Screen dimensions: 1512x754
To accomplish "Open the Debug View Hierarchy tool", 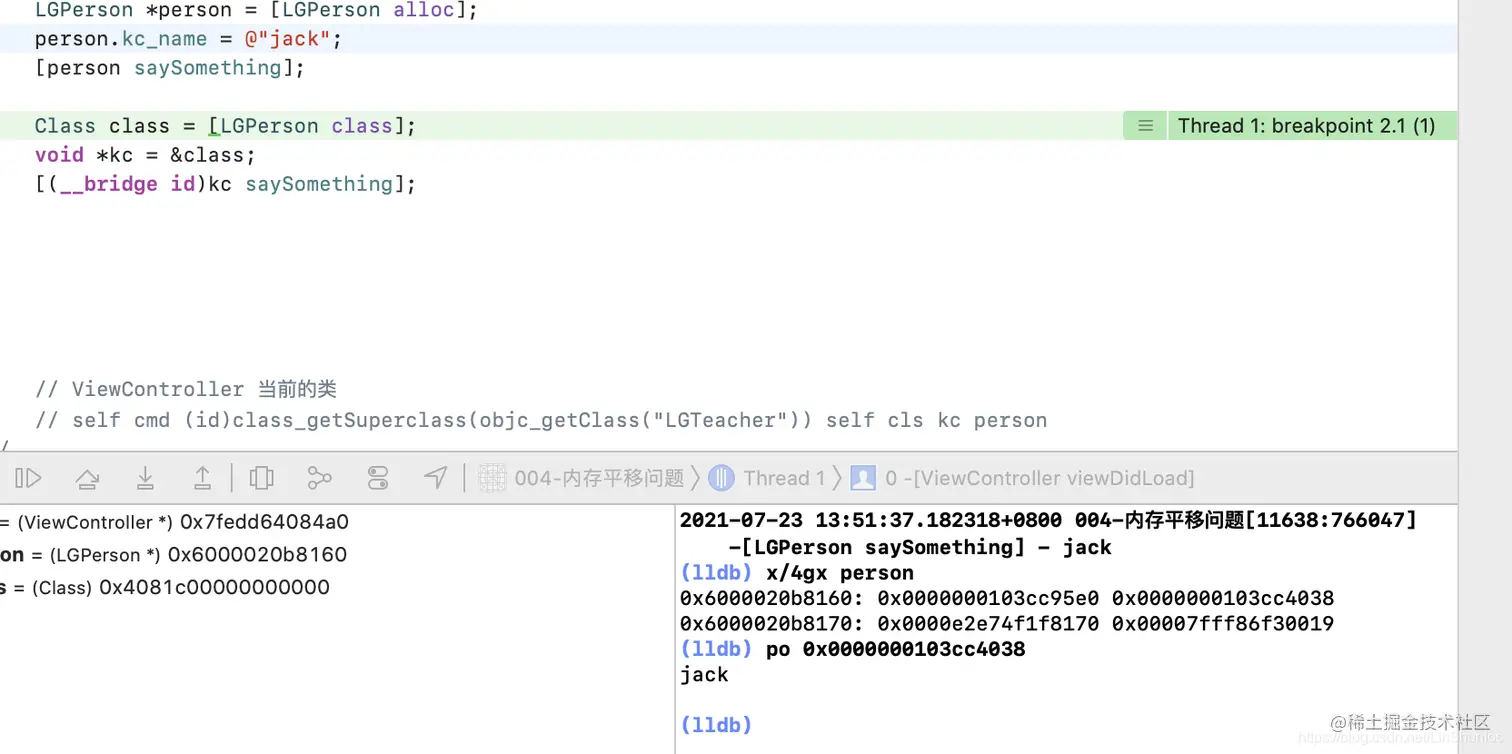I will coord(261,479).
